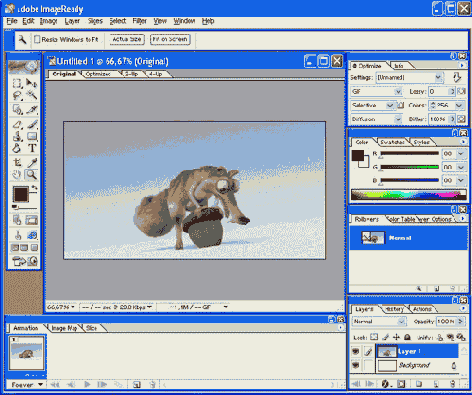Select the Zoom tool in the toolbox
This screenshot has height=395, width=472.
pos(32,174)
